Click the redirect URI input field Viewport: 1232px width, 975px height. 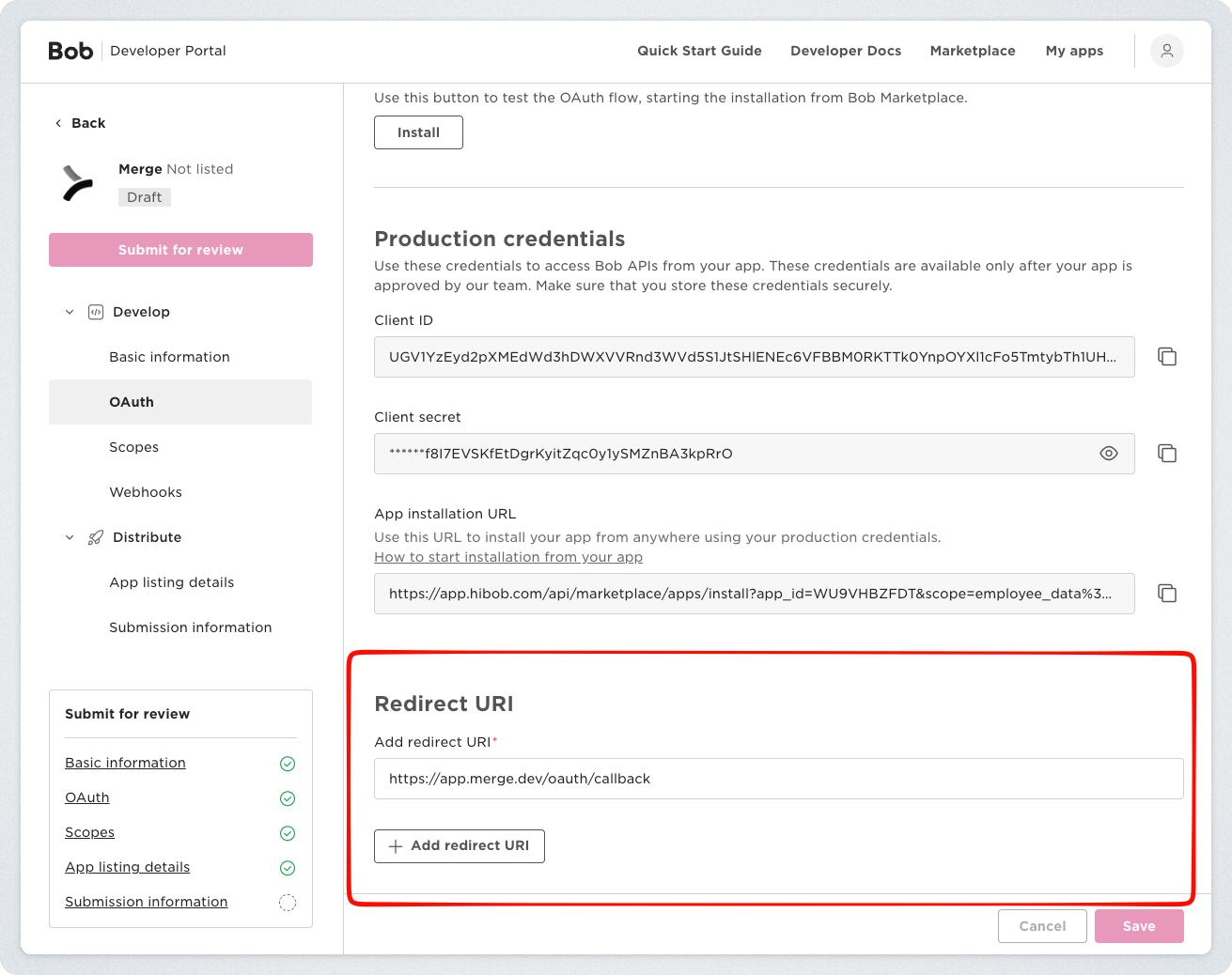click(779, 779)
